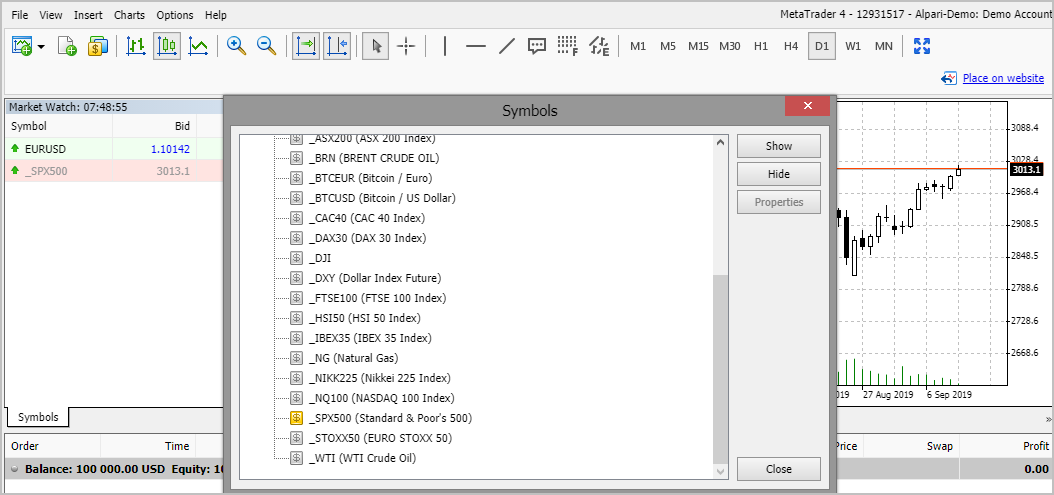Draw a vertical line
Image resolution: width=1054 pixels, height=495 pixels.
click(x=445, y=46)
